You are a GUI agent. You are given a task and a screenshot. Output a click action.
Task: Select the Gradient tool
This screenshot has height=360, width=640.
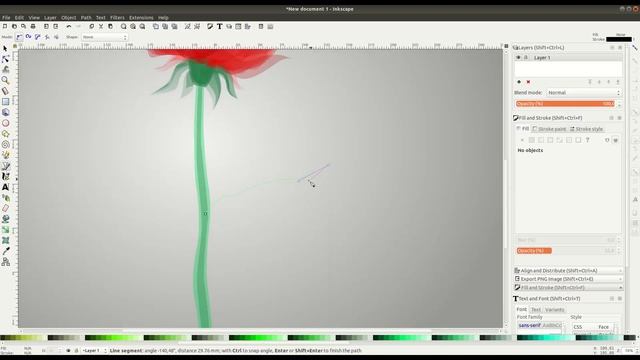click(5, 230)
